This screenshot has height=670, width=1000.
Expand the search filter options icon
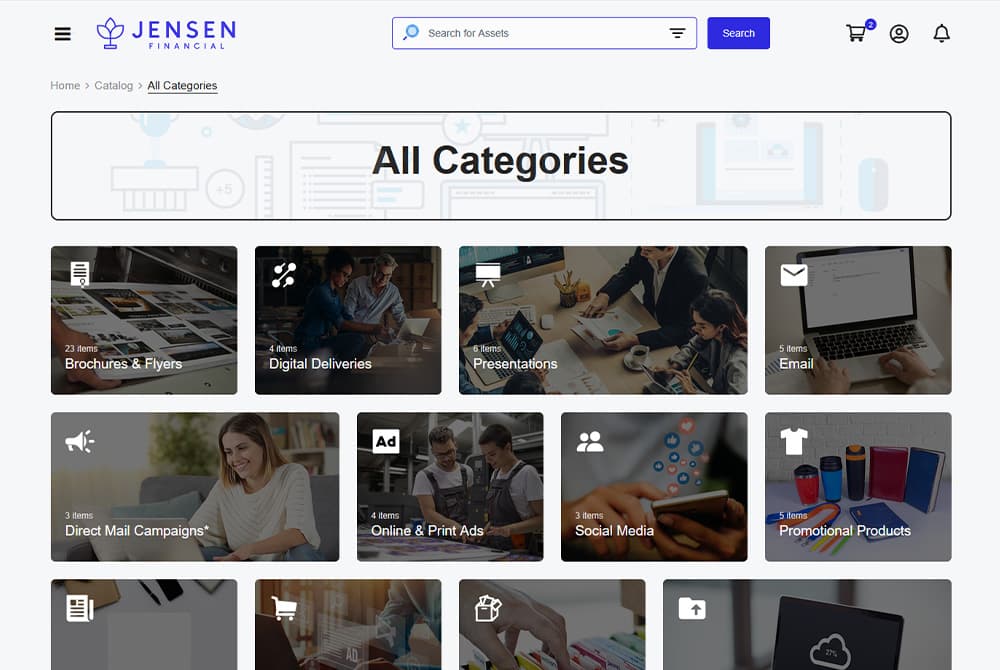[677, 33]
